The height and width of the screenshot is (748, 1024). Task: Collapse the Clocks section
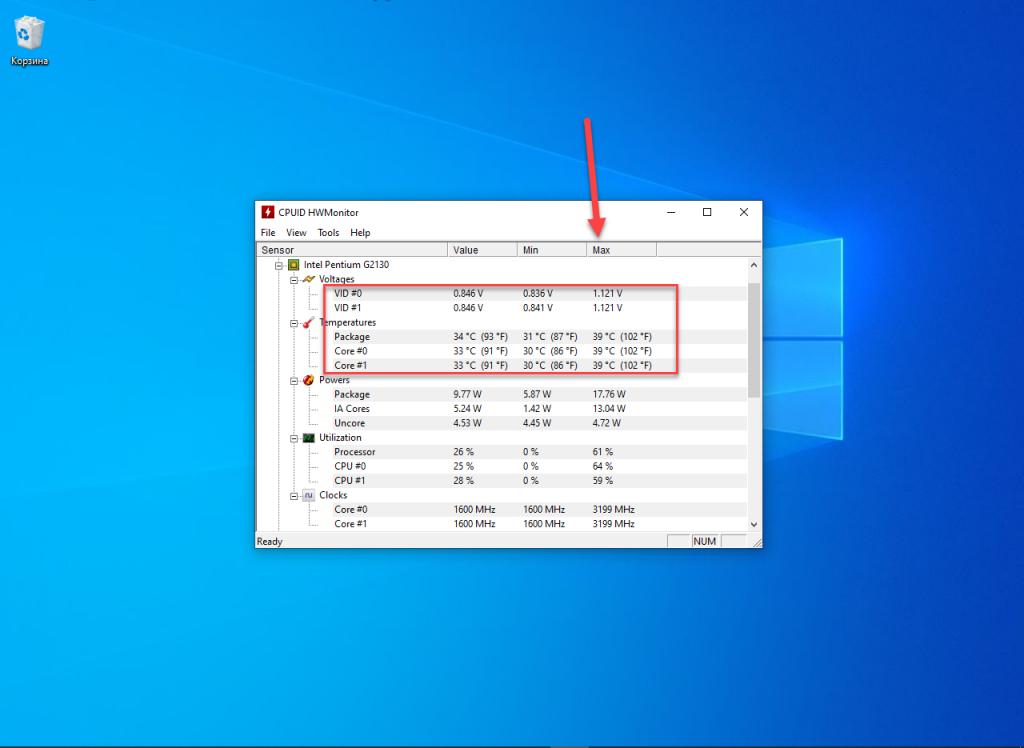click(294, 496)
